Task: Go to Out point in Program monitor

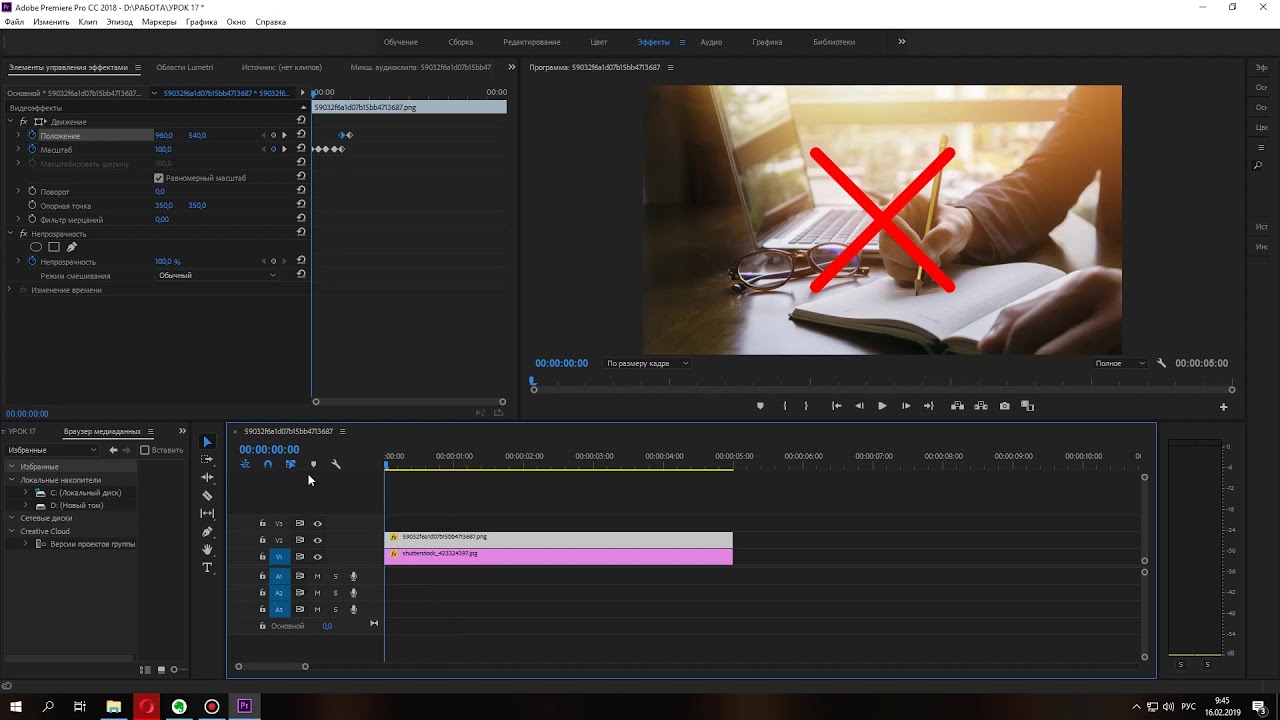Action: [x=929, y=406]
